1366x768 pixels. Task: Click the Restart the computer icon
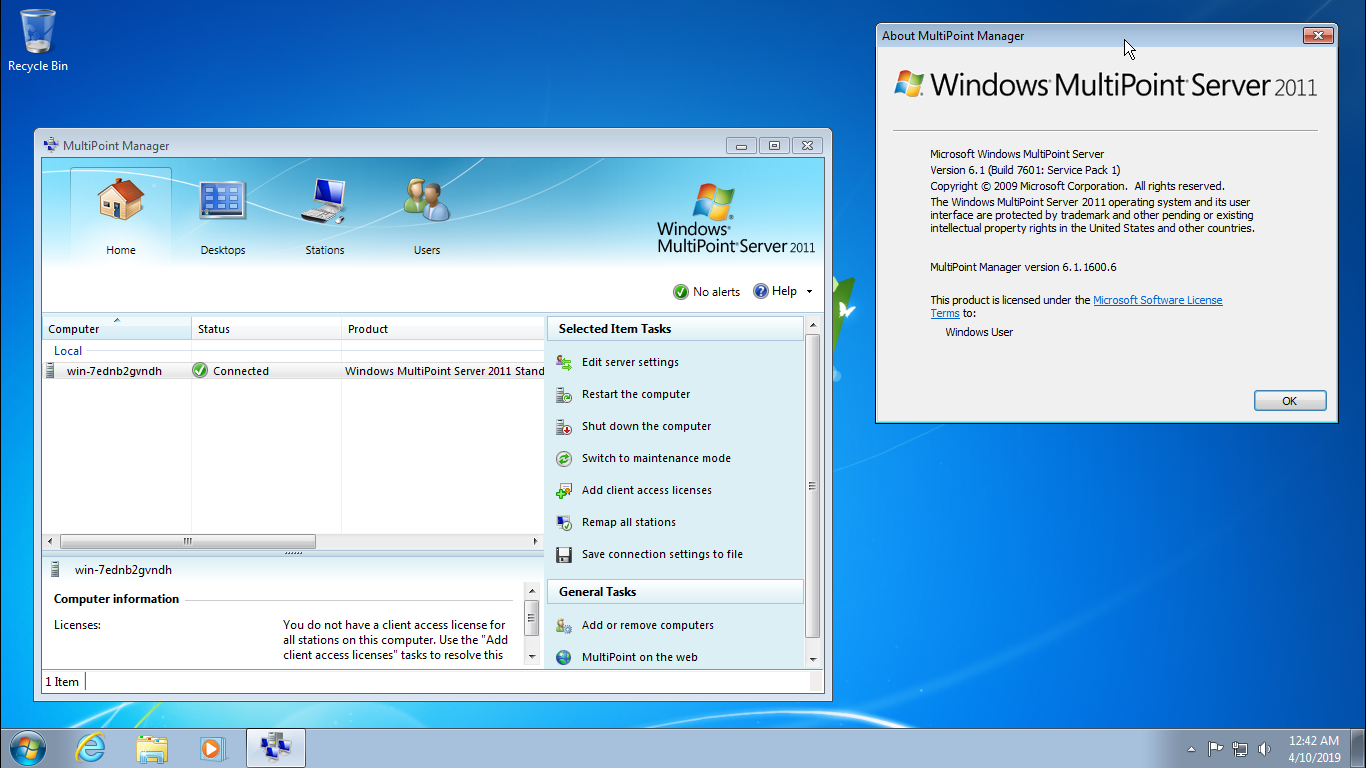click(564, 394)
